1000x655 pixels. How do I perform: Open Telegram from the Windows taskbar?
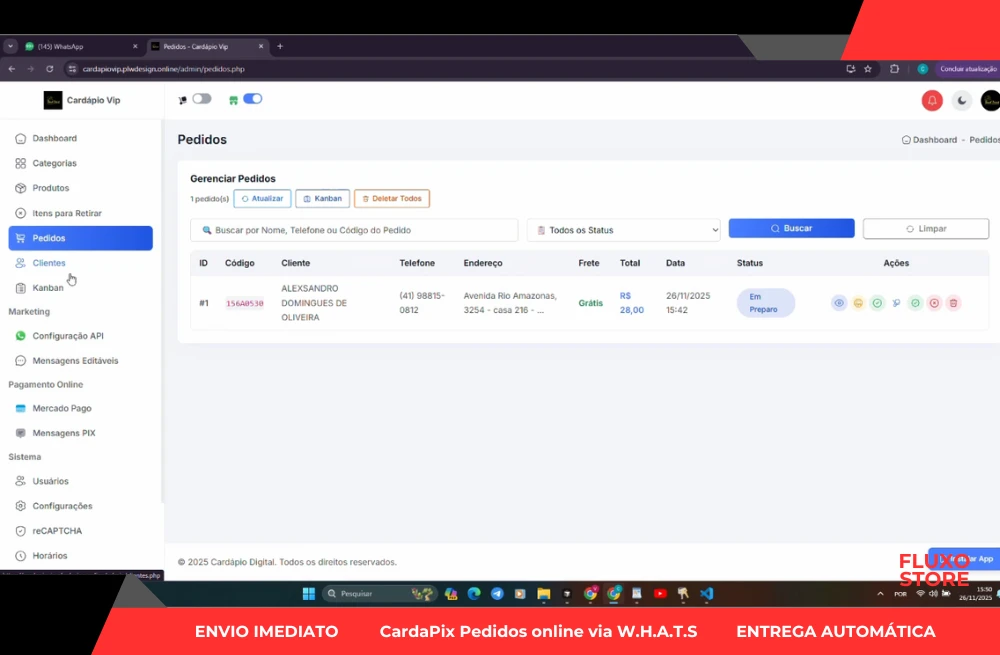coord(497,593)
